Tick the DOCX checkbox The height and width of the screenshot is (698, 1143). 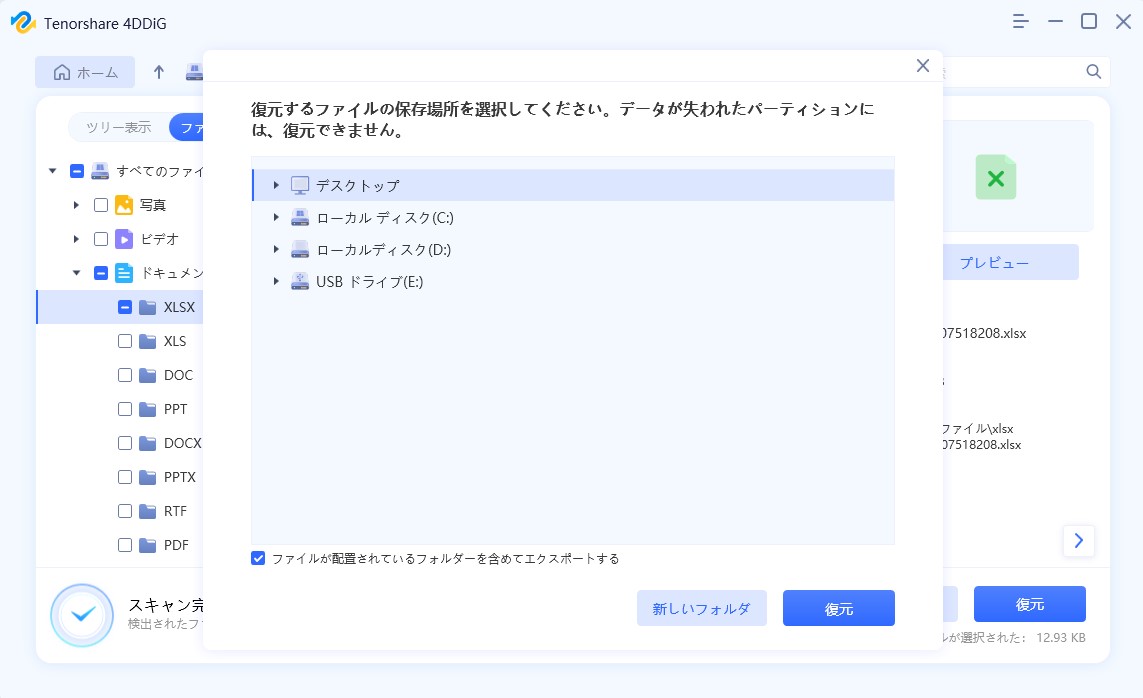(125, 443)
